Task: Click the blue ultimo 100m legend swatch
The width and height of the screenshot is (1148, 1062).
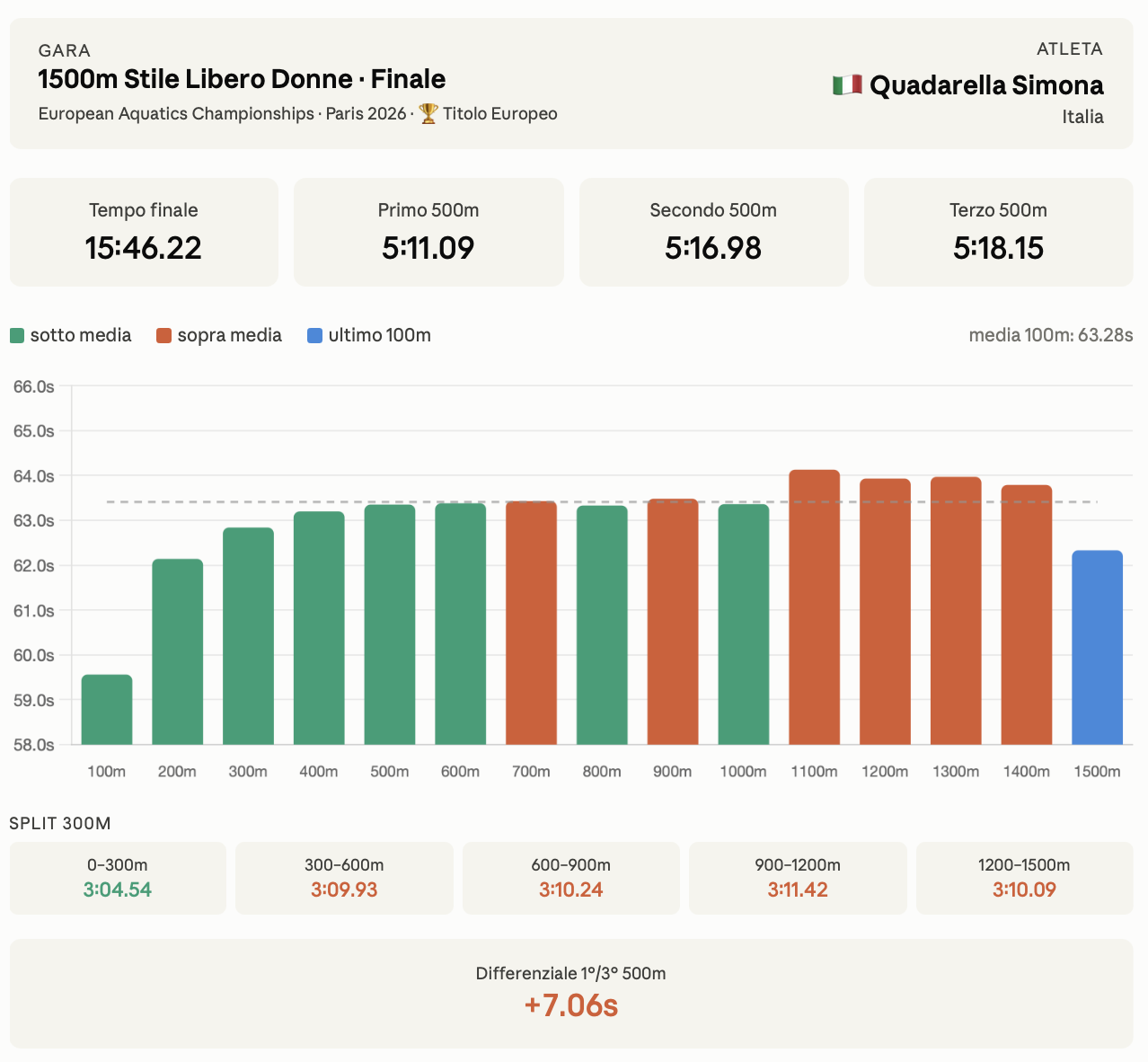Action: (314, 335)
